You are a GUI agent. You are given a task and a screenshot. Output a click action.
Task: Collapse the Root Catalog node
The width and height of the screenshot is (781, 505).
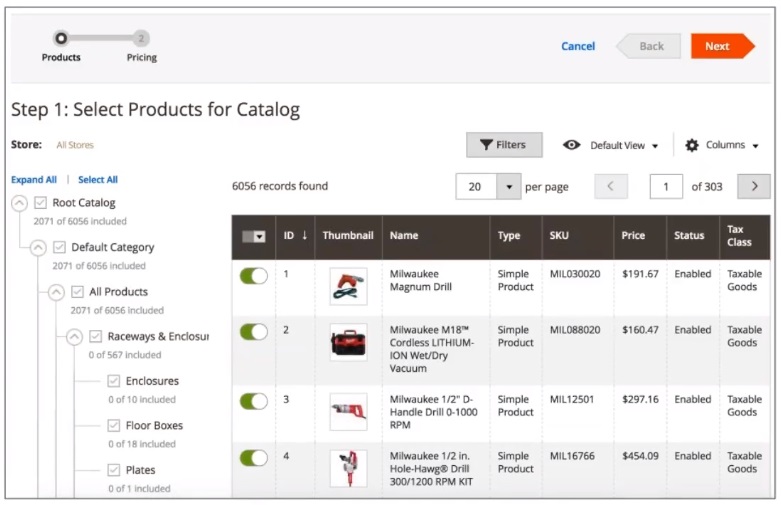(19, 203)
